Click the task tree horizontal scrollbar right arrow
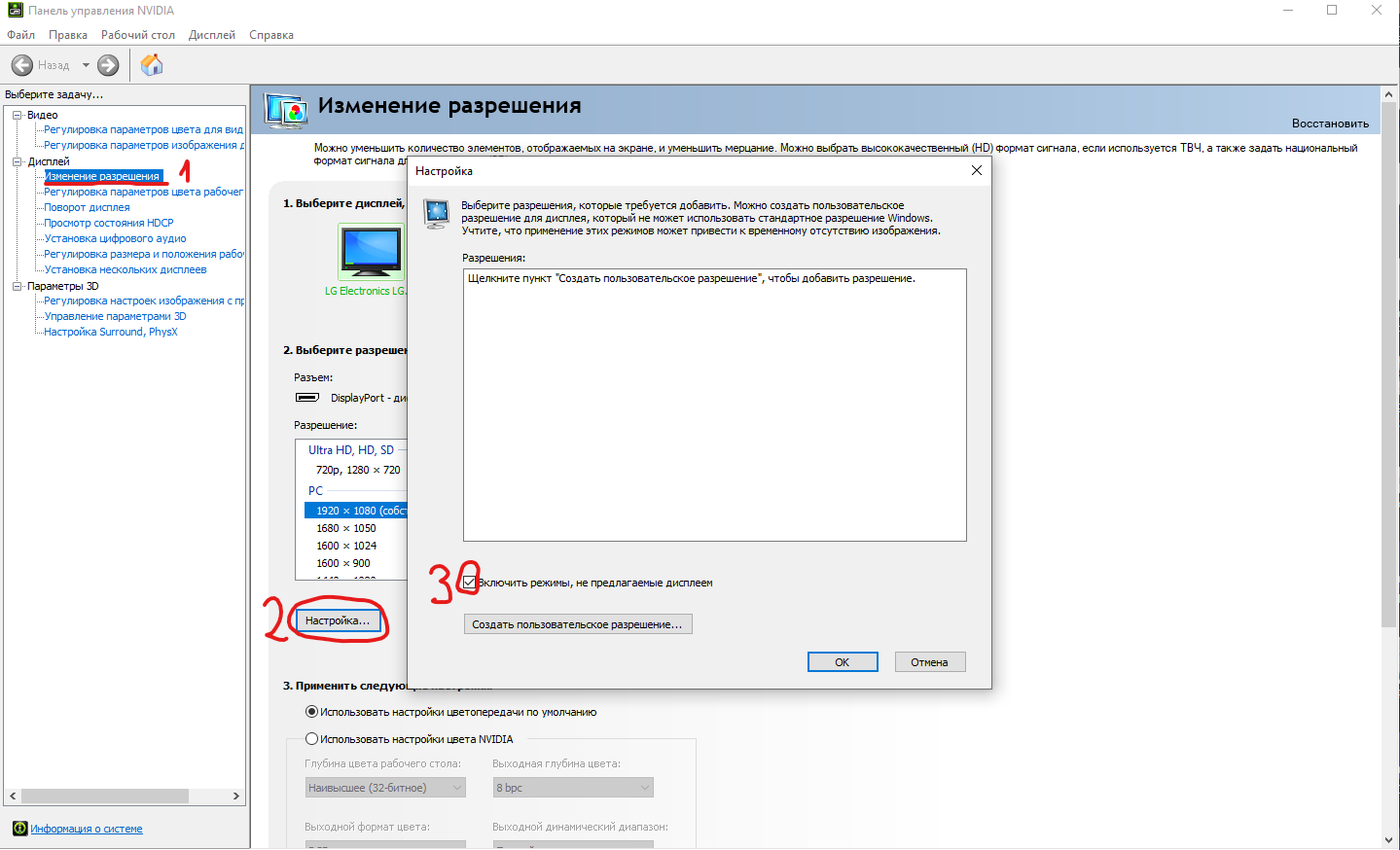 [x=236, y=796]
